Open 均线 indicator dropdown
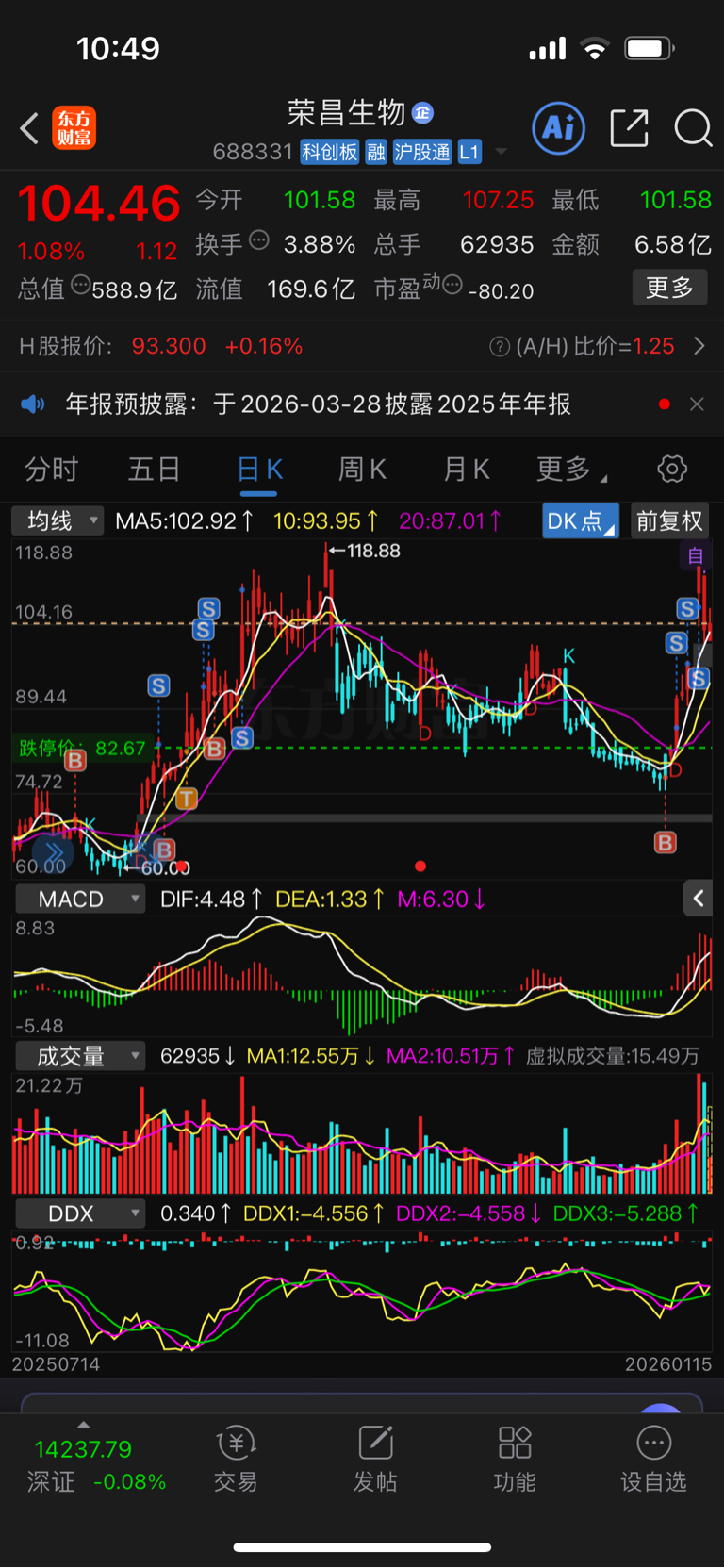 pos(57,520)
